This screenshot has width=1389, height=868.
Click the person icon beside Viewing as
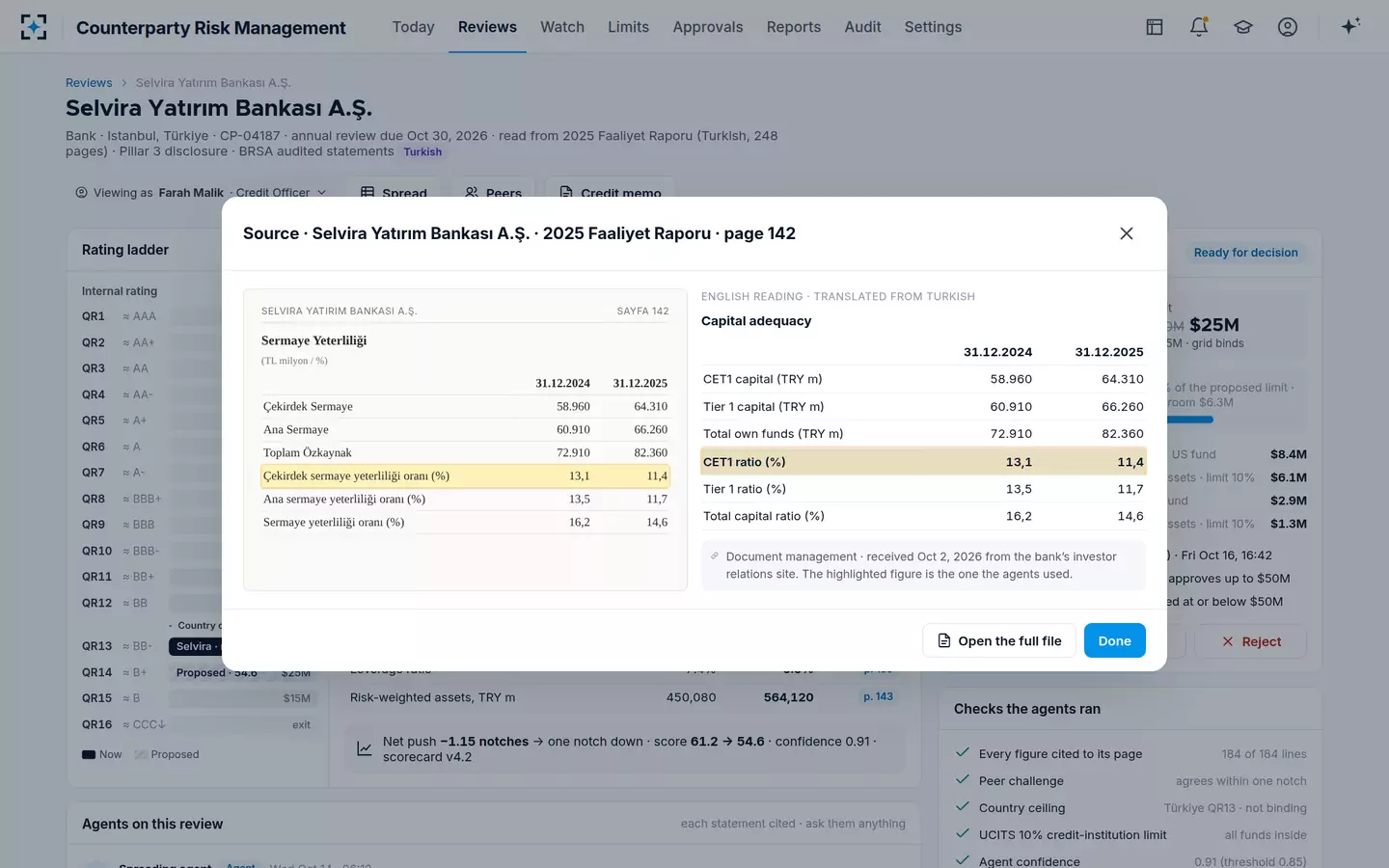coord(82,193)
